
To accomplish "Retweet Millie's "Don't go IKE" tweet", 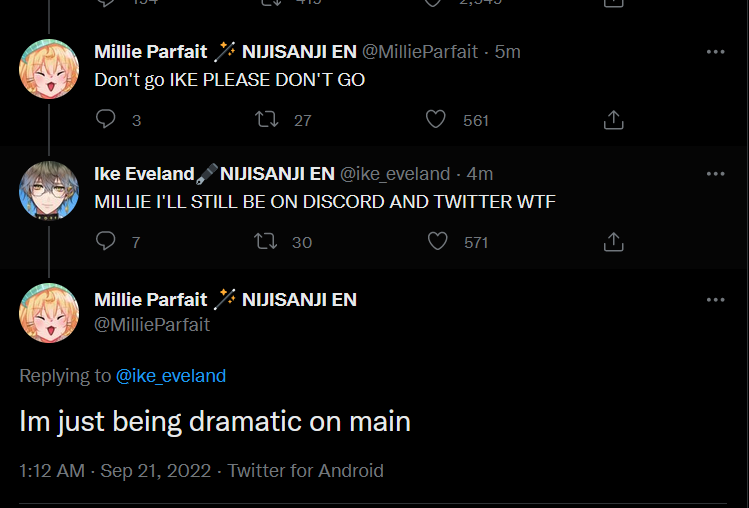I will tap(266, 120).
